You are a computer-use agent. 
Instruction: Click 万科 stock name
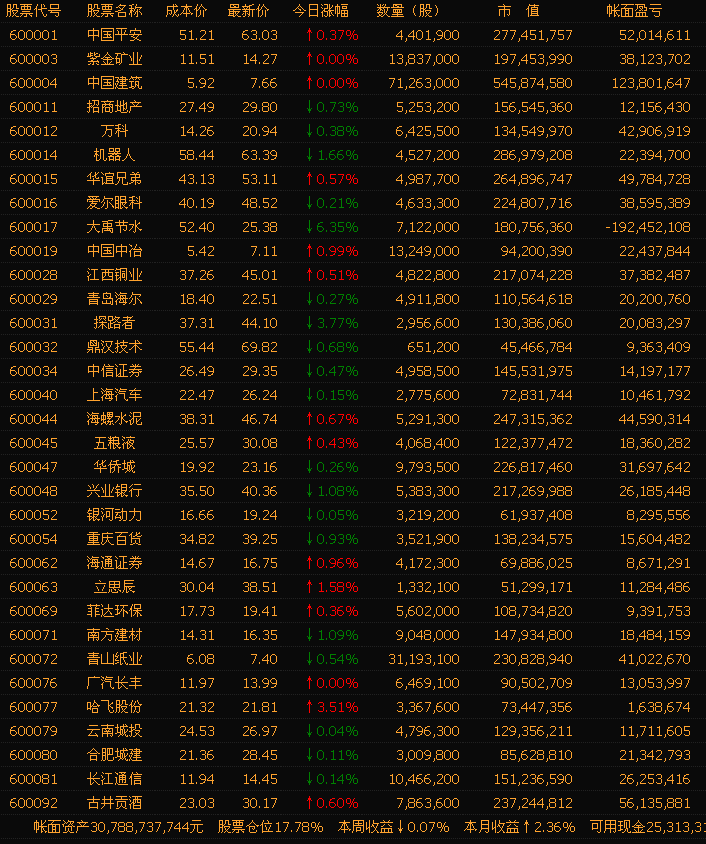click(x=115, y=131)
